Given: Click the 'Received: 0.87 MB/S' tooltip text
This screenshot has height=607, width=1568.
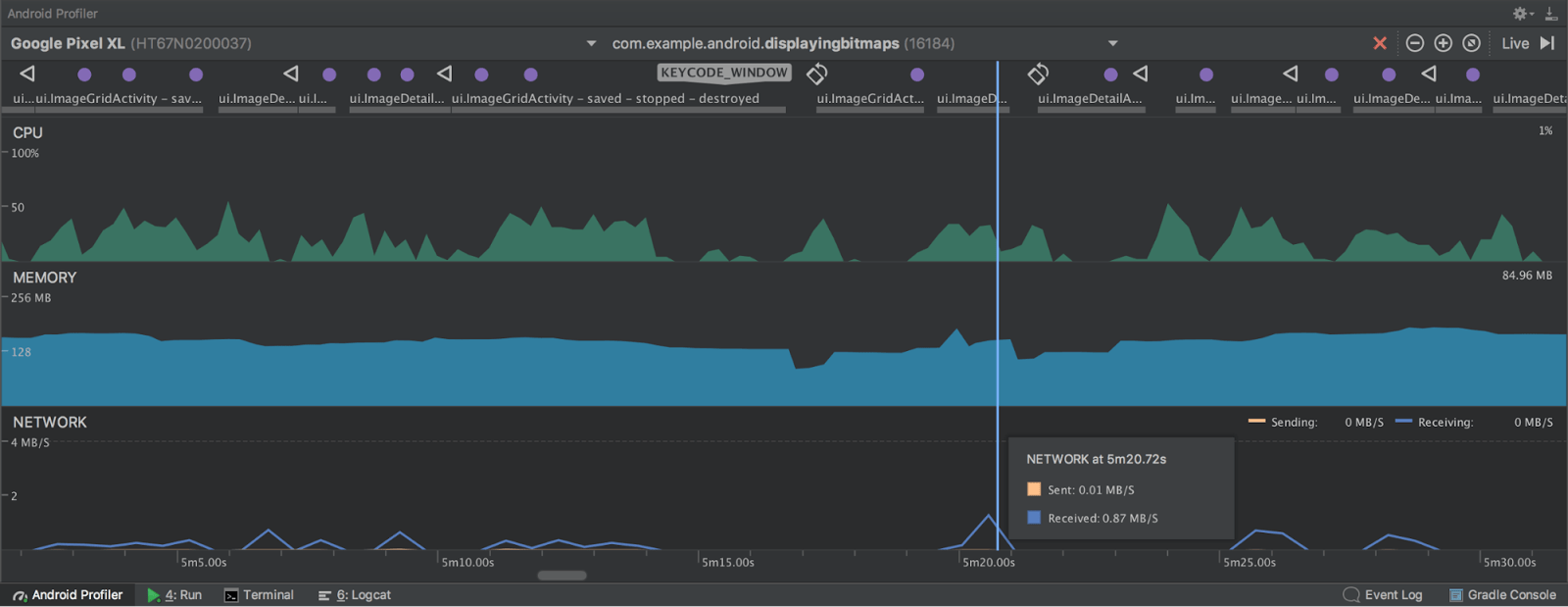Looking at the screenshot, I should (1102, 518).
